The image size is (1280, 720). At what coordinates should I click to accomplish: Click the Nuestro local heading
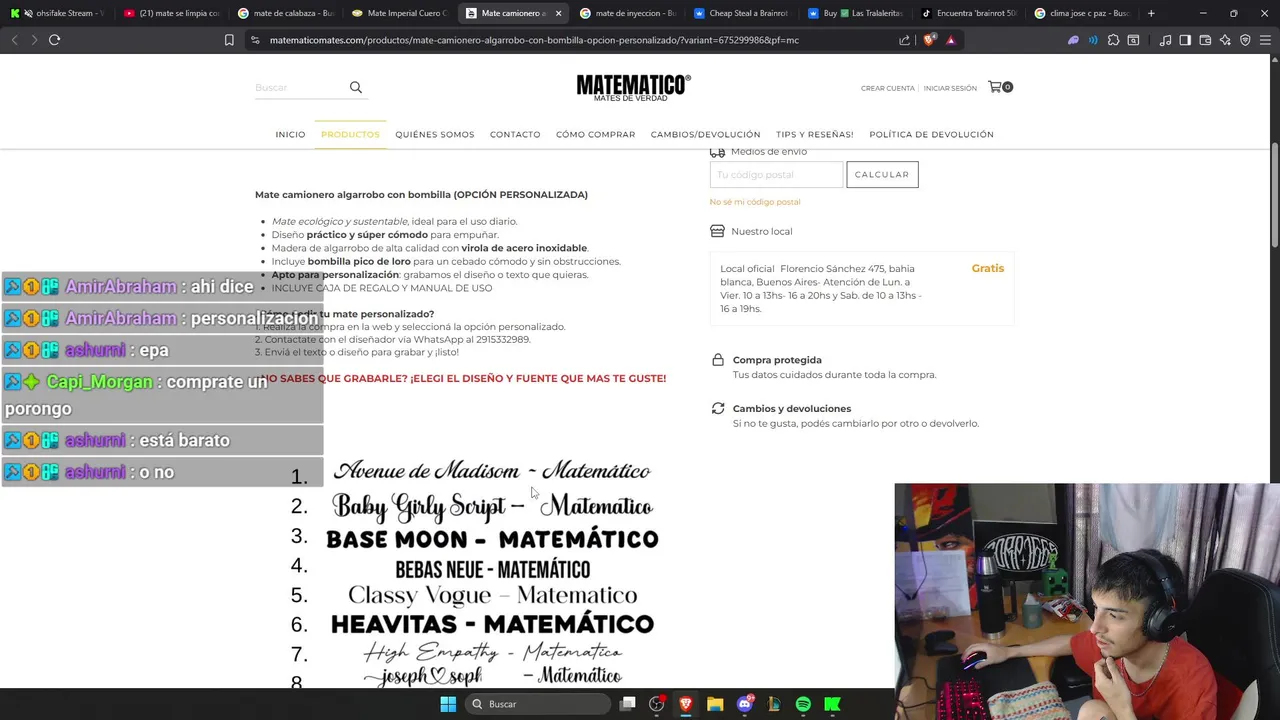point(761,231)
